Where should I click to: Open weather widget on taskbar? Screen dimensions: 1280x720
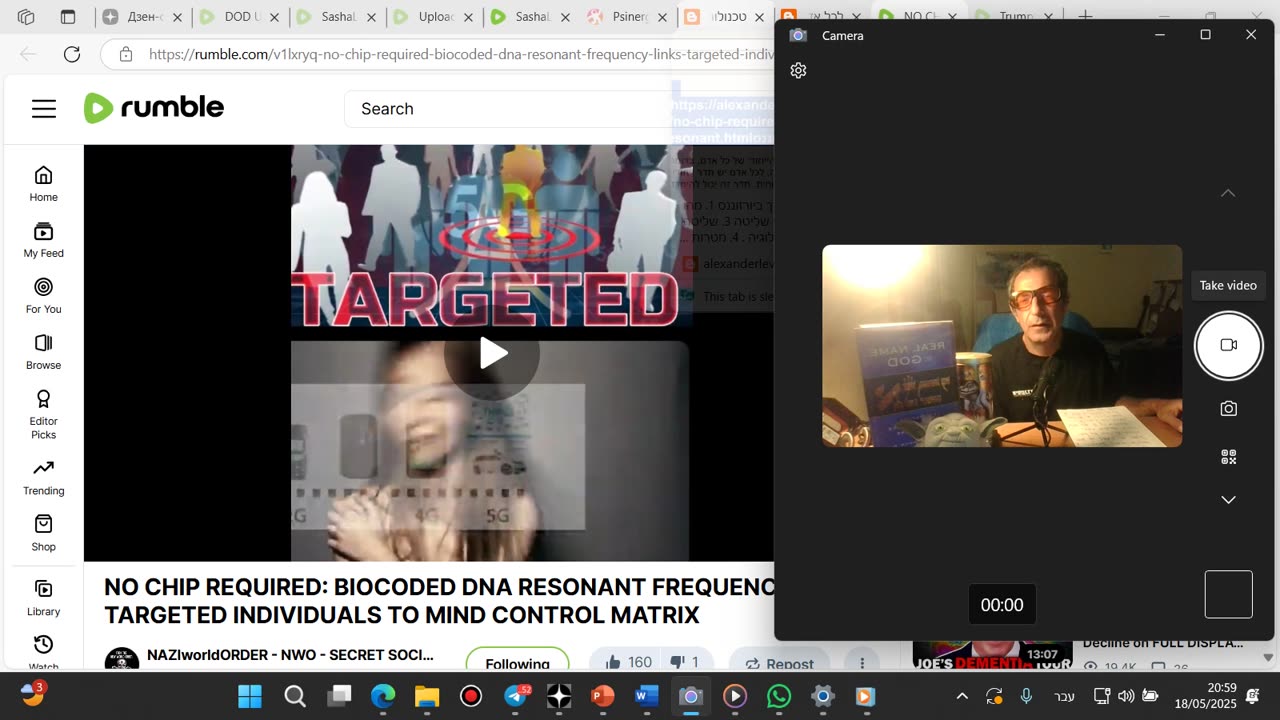click(x=32, y=695)
